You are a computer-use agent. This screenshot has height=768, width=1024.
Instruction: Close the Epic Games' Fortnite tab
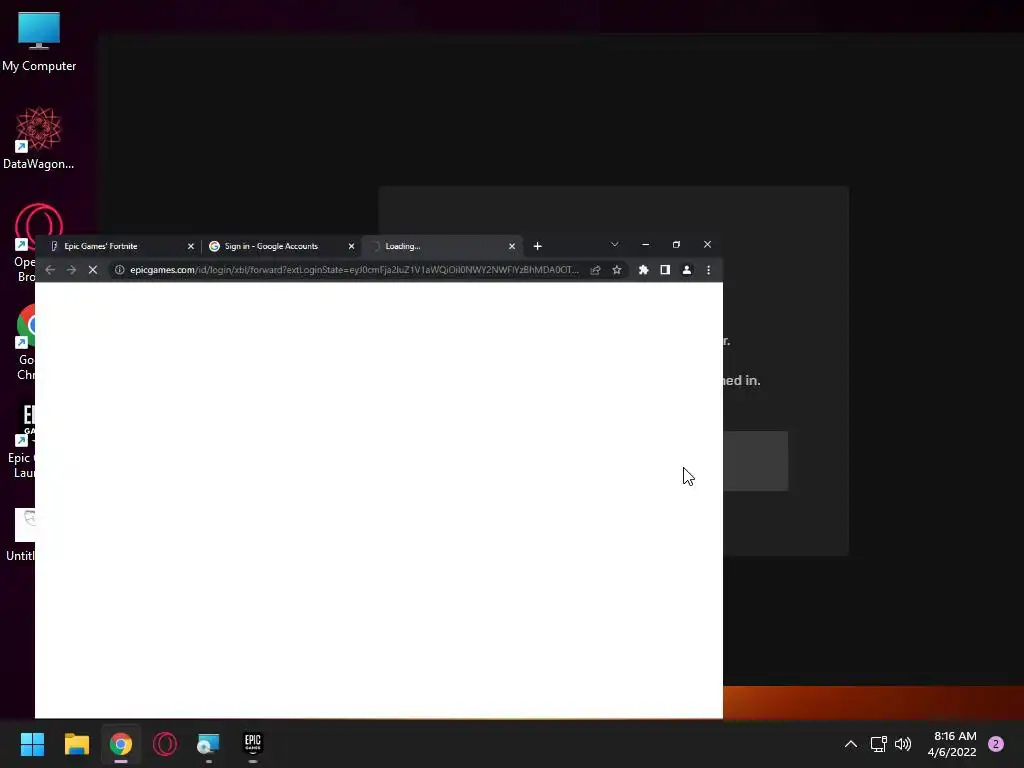pyautogui.click(x=191, y=246)
